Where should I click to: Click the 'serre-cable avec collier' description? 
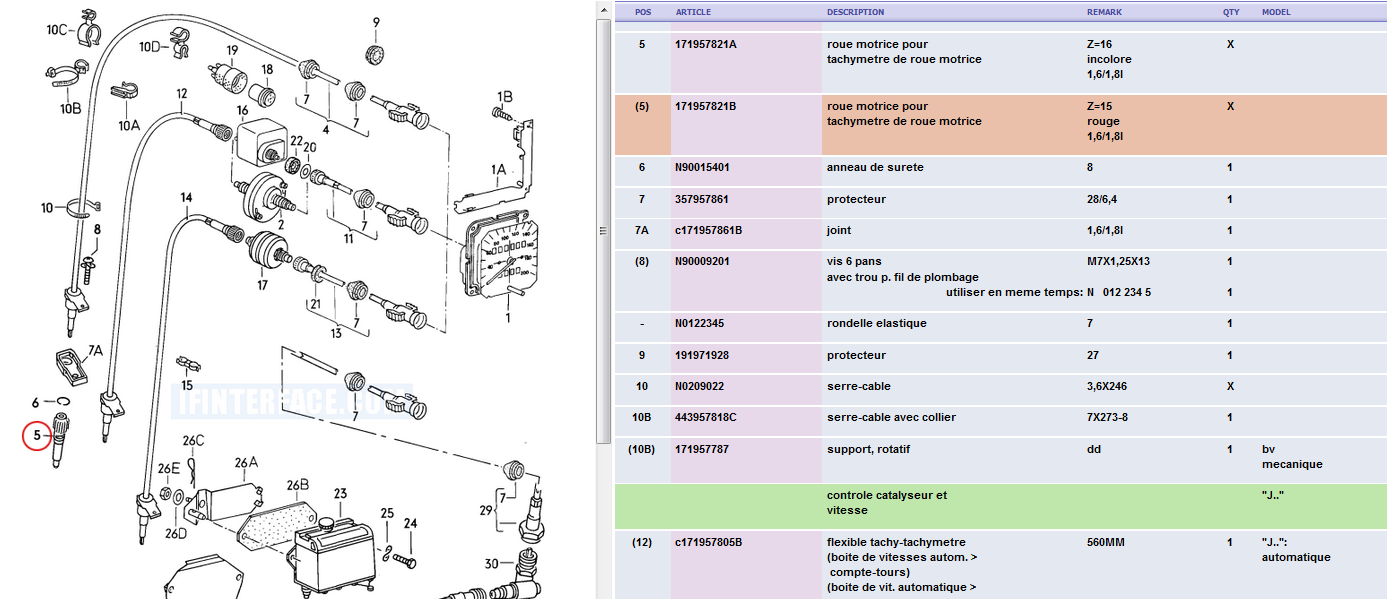tap(892, 418)
